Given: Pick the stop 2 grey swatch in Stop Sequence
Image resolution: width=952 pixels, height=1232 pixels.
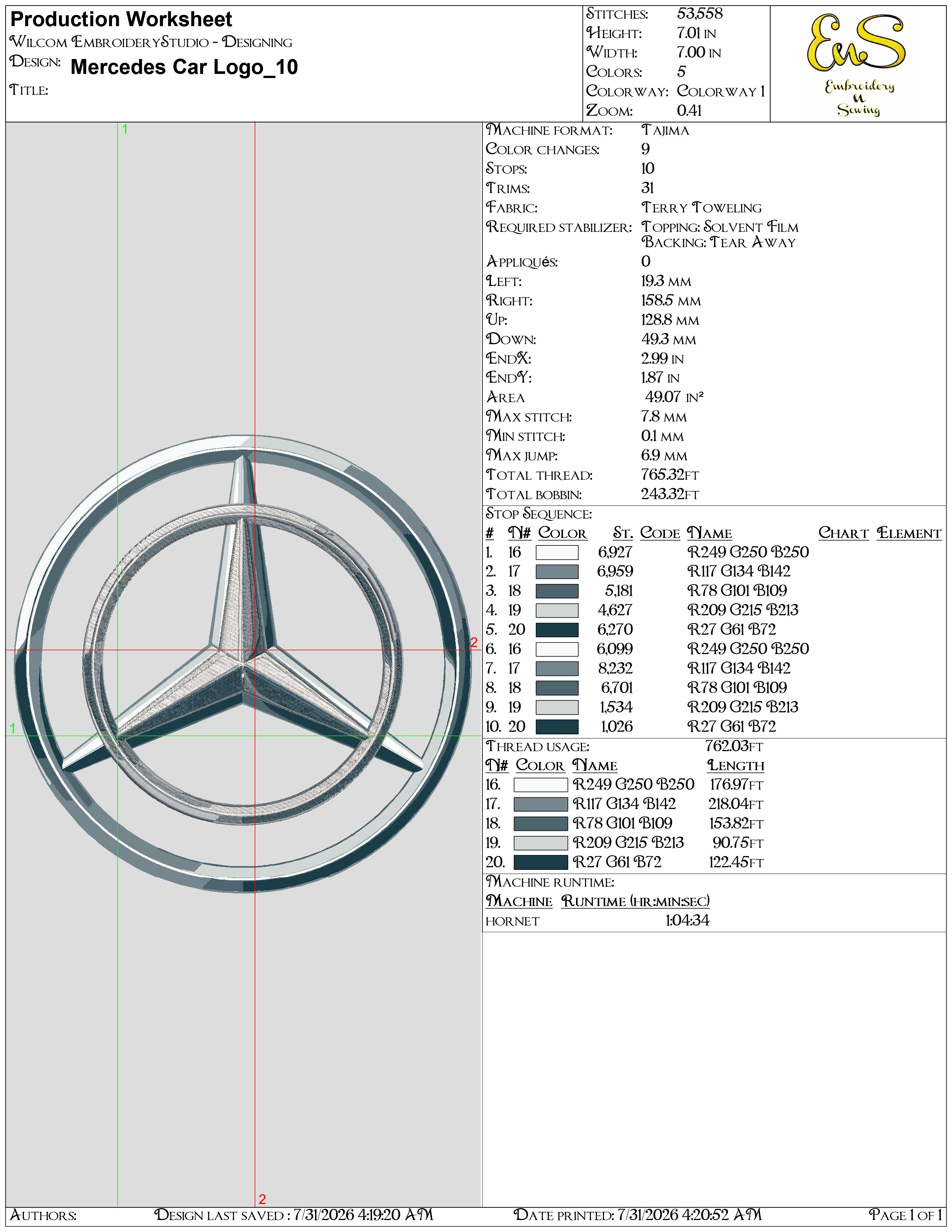Looking at the screenshot, I should (557, 572).
